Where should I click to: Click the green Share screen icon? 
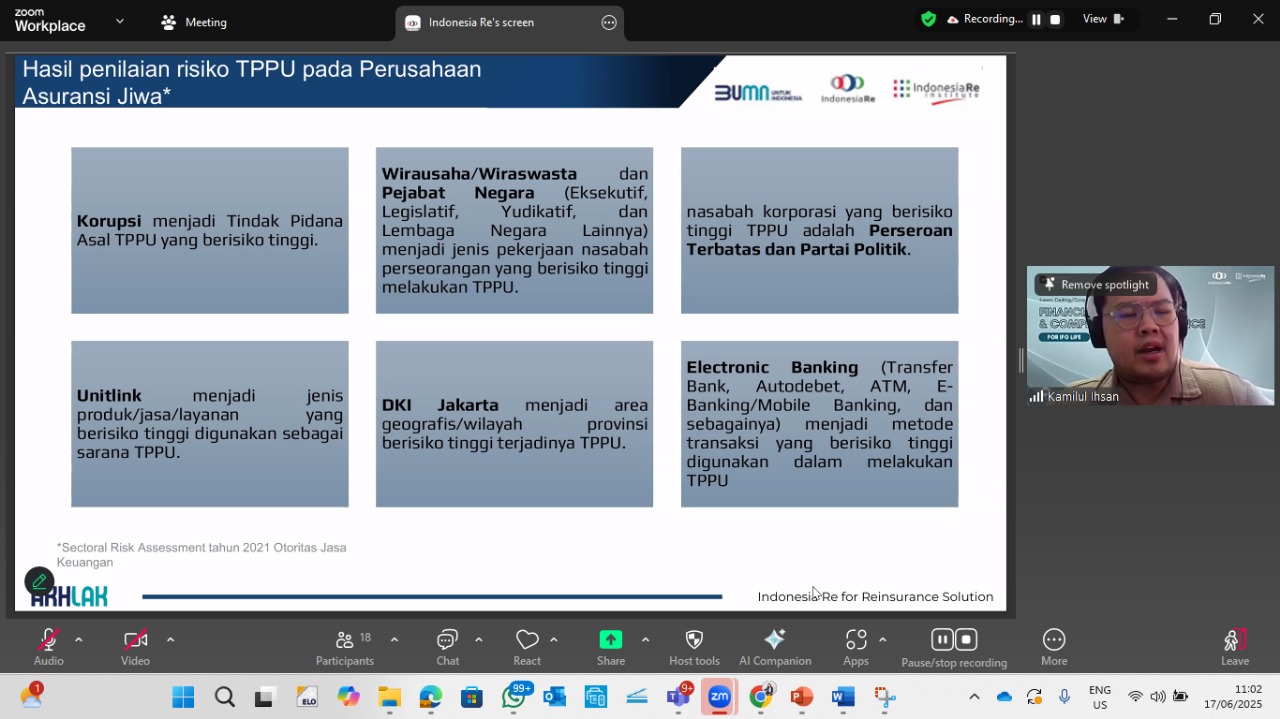point(611,640)
